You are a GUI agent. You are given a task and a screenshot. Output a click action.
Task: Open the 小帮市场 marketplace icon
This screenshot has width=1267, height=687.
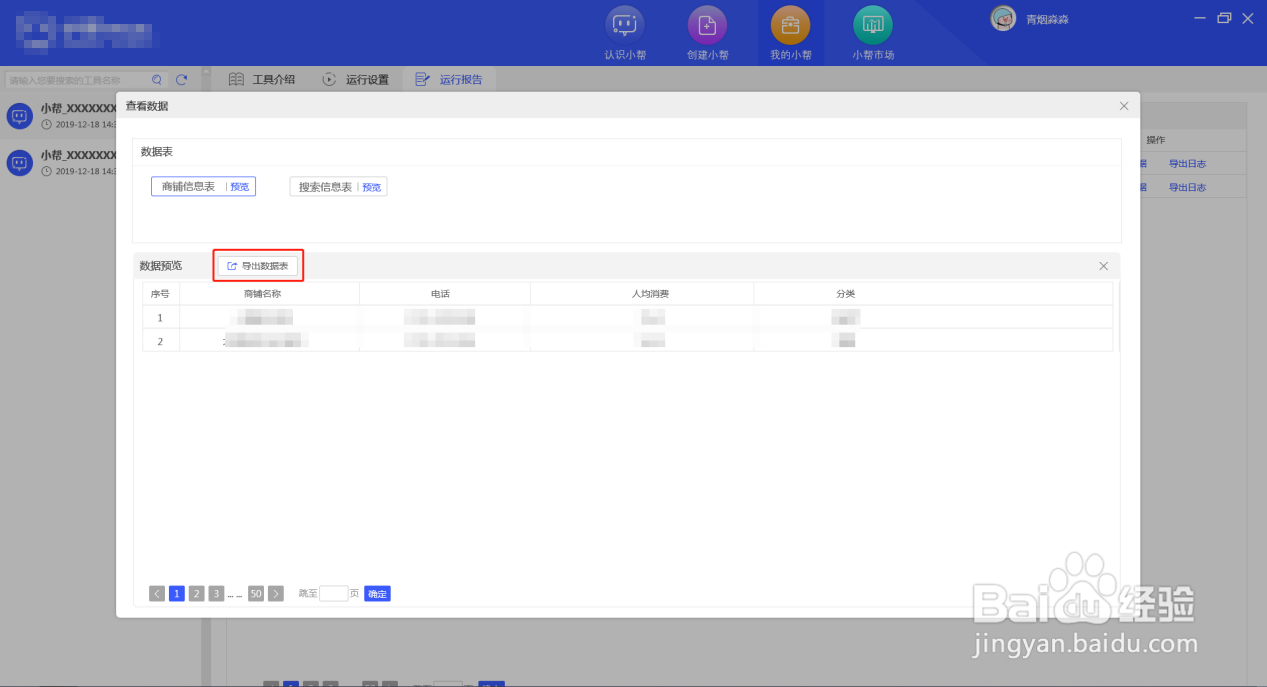(x=873, y=25)
